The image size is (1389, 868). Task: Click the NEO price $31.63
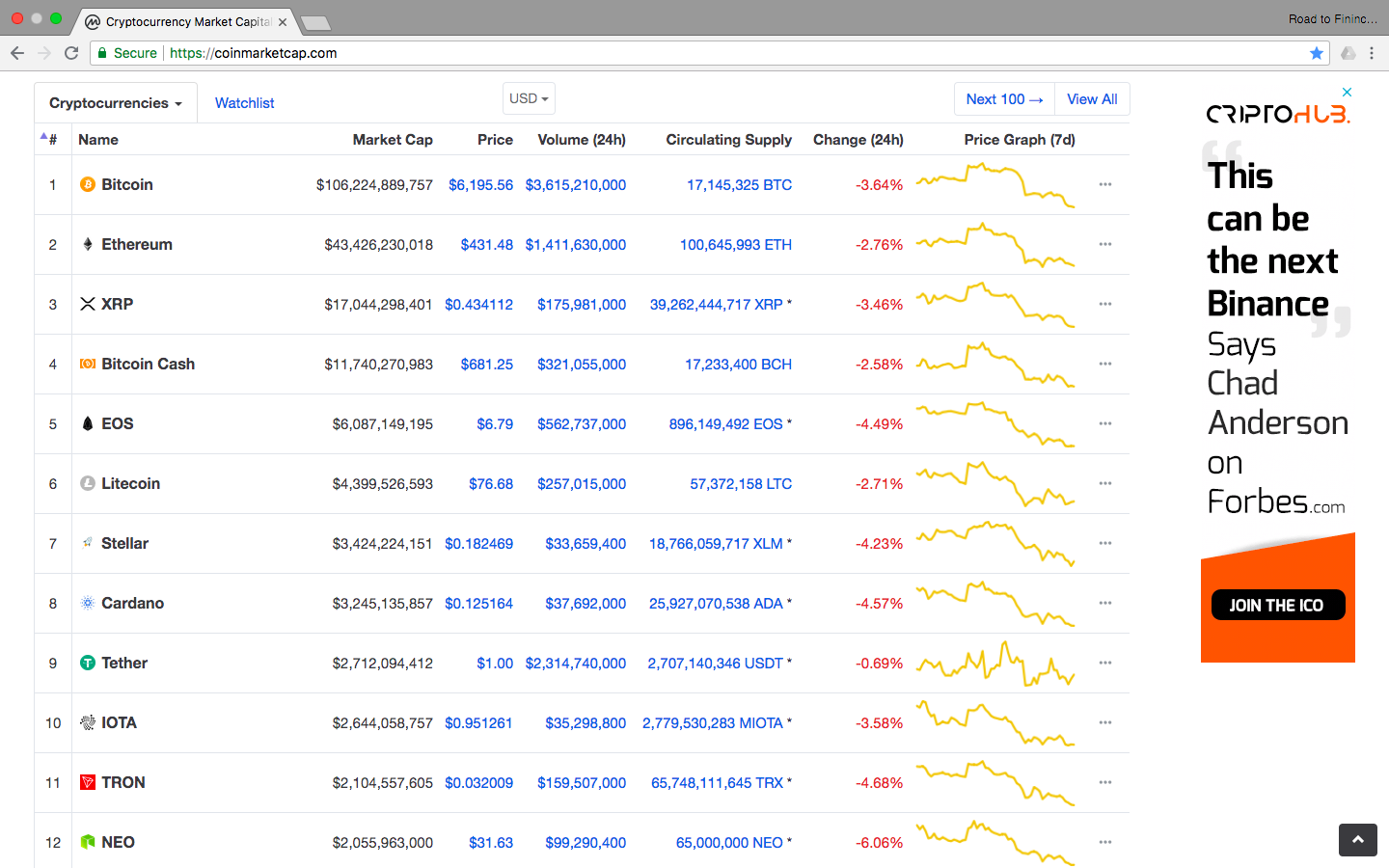click(491, 842)
